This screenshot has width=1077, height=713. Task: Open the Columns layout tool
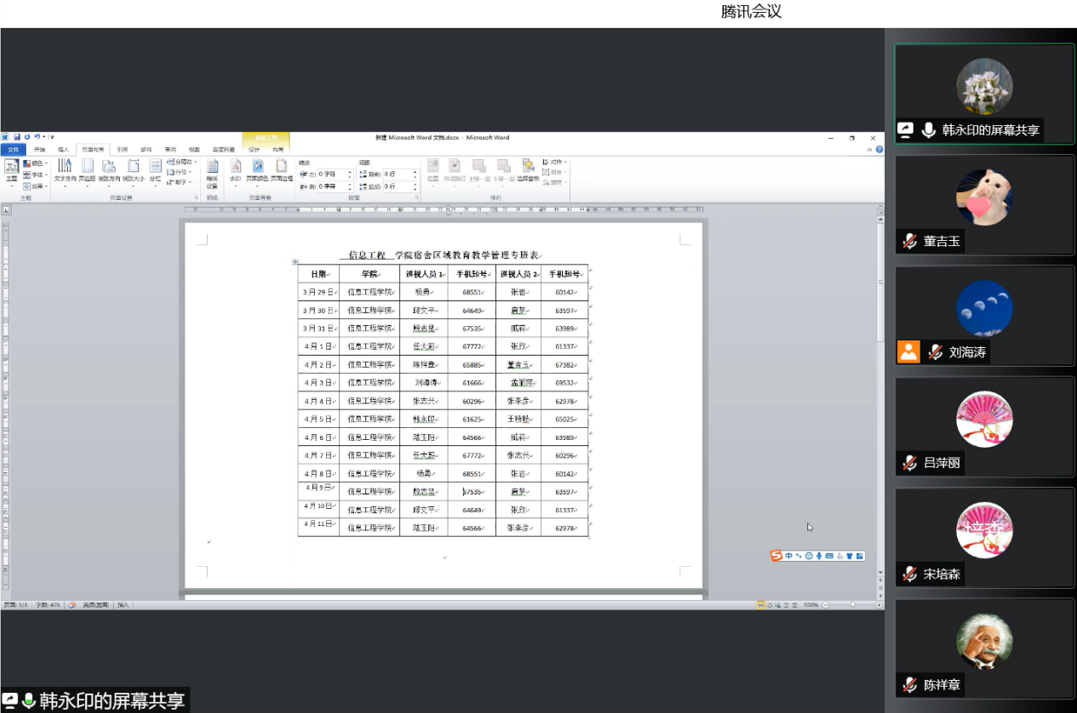(x=155, y=170)
